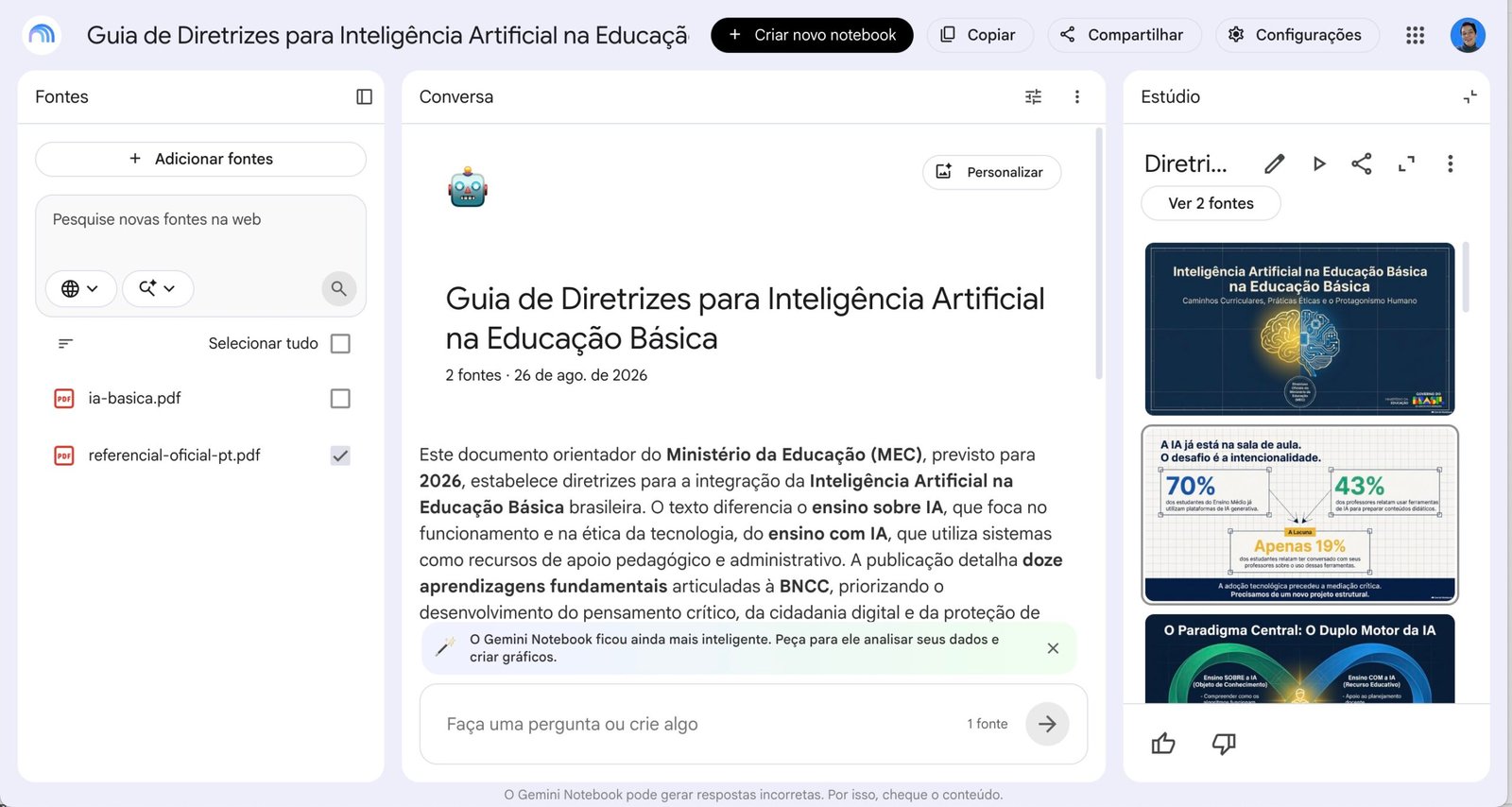
Task: Open the research mode dropdown
Action: point(158,288)
